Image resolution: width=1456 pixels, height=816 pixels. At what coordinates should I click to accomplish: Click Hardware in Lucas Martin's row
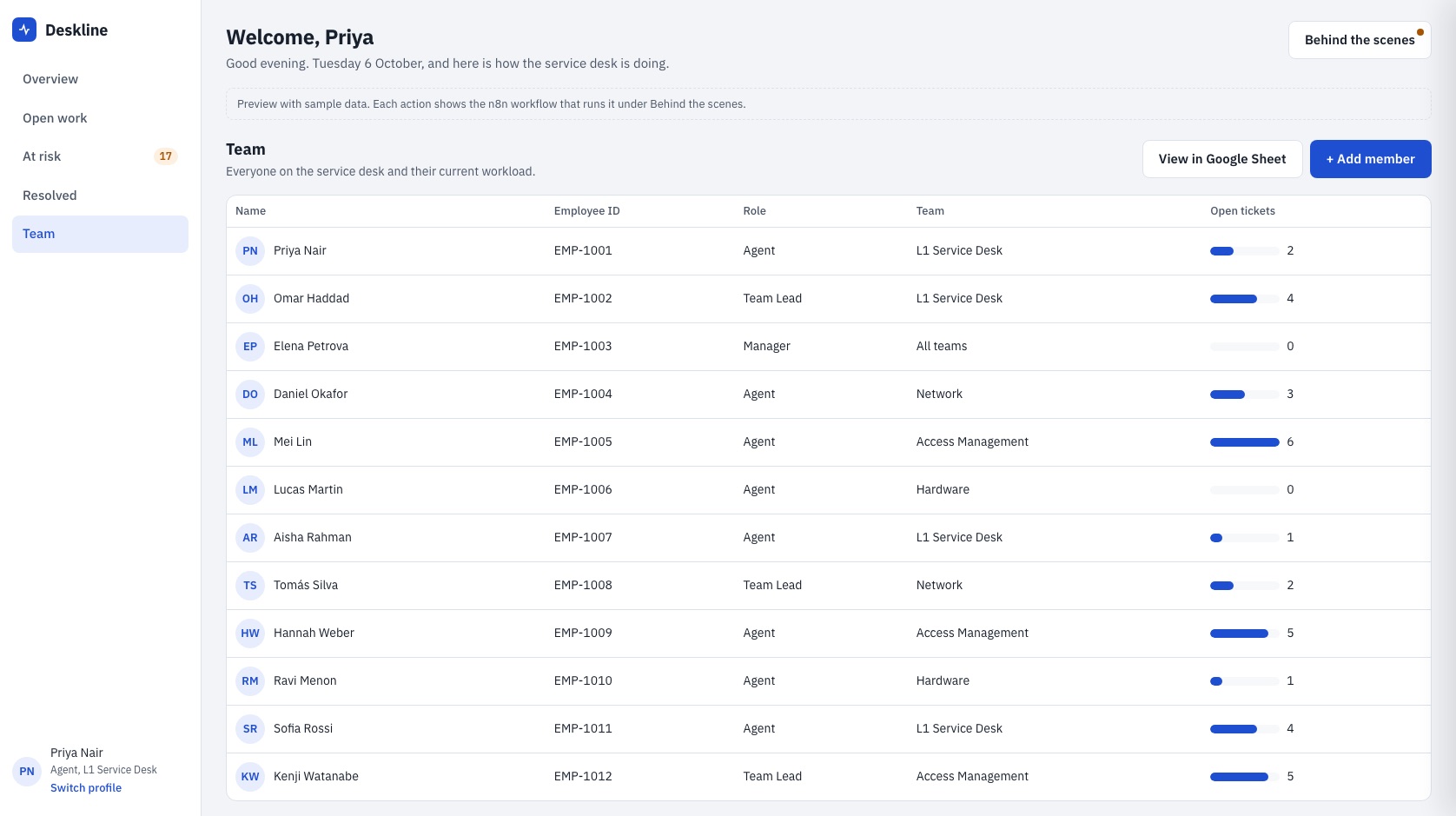pyautogui.click(x=943, y=490)
